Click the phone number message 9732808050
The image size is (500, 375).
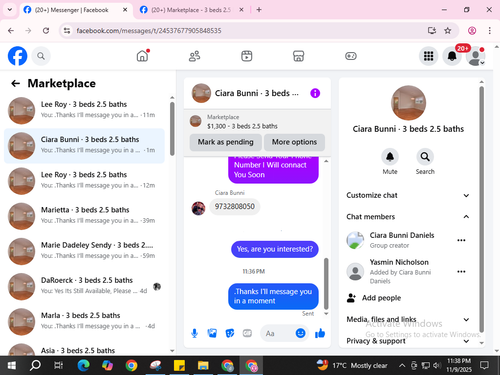pos(235,207)
